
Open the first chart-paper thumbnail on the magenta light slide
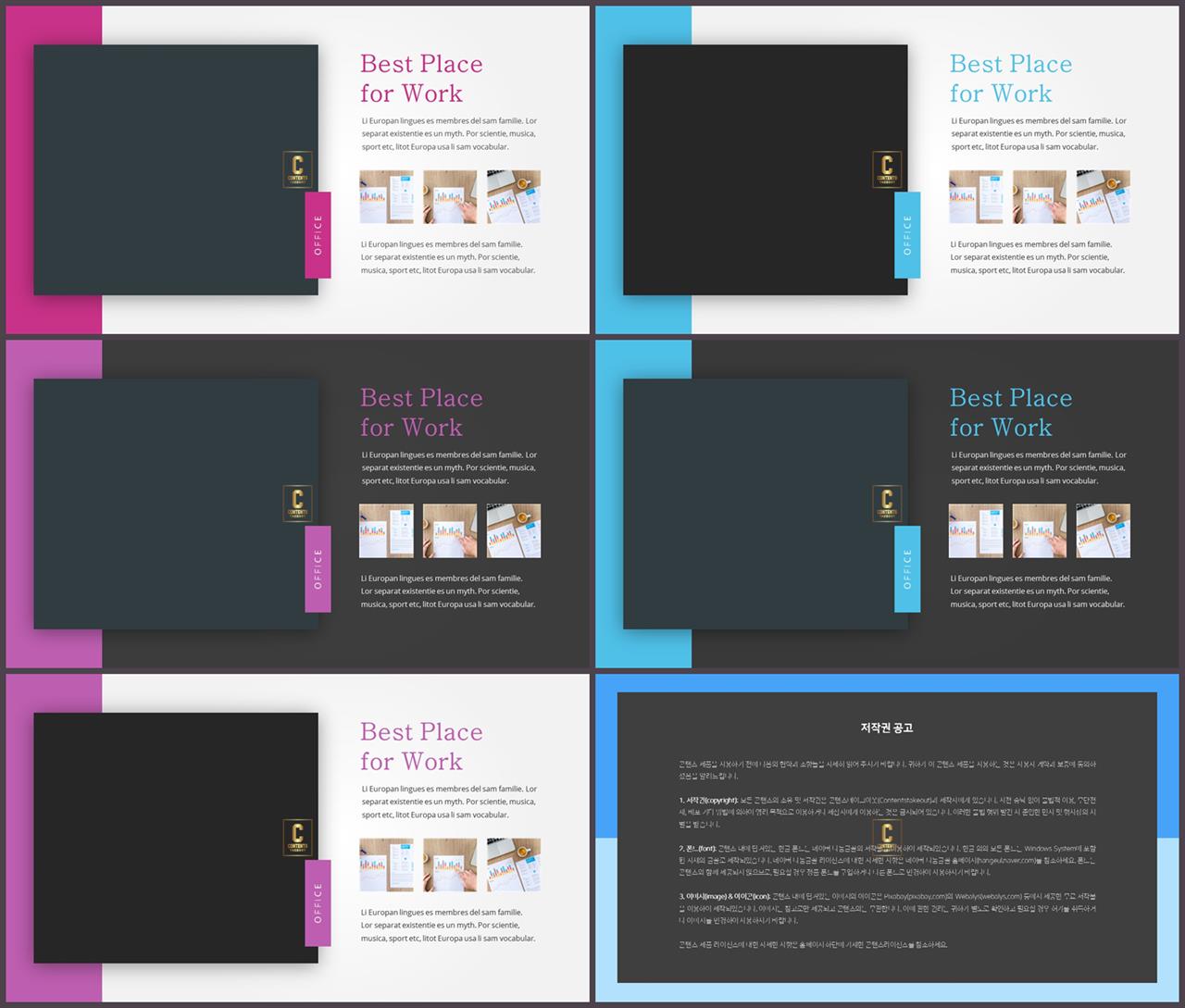[x=386, y=196]
